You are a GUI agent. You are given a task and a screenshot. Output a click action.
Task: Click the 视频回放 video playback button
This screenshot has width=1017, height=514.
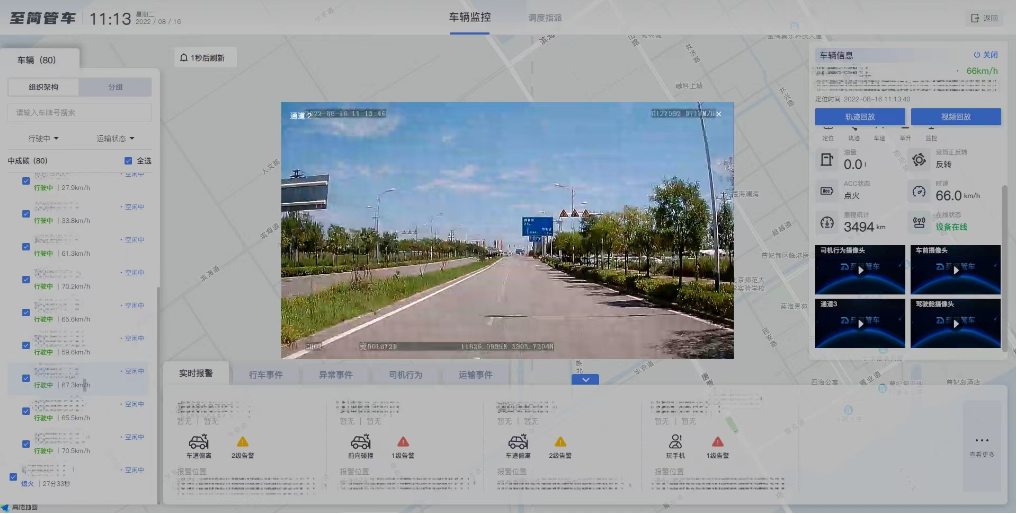(x=955, y=117)
